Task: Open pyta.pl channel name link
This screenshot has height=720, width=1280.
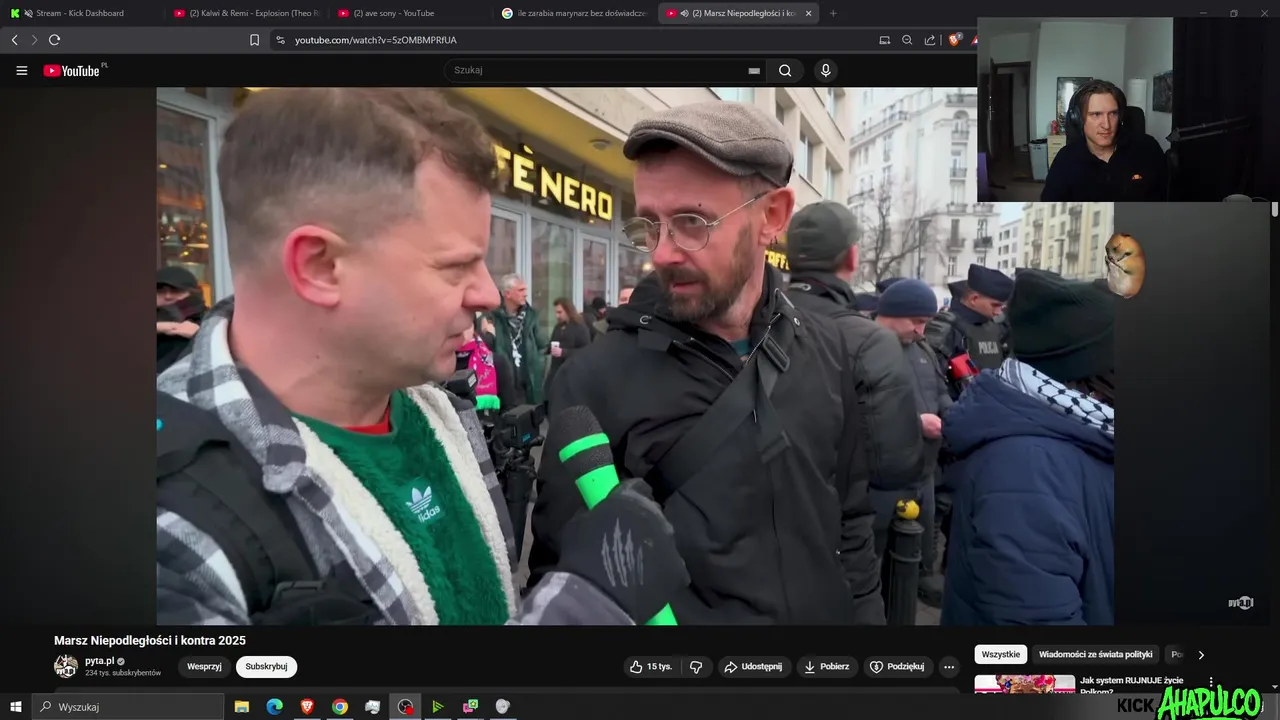Action: [x=99, y=661]
